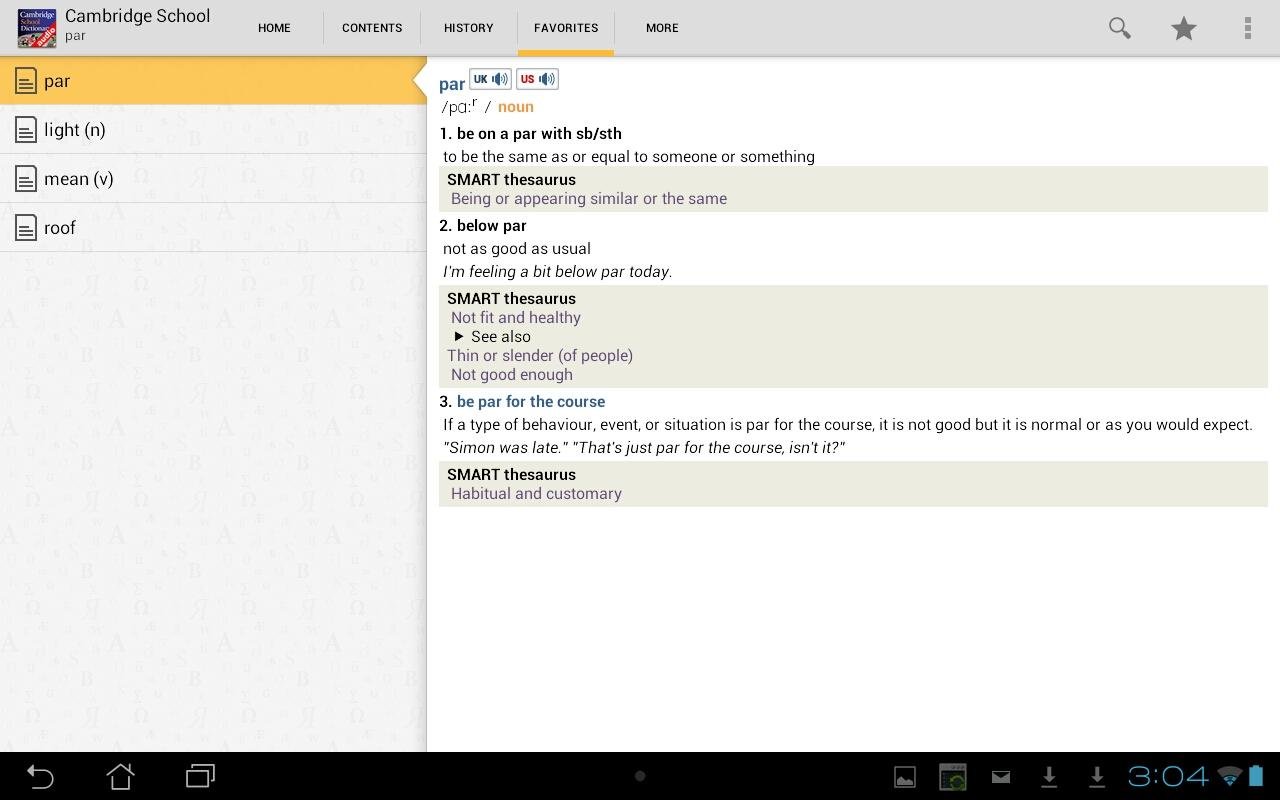Switch to the Contents tab
The height and width of the screenshot is (800, 1280).
pyautogui.click(x=372, y=28)
